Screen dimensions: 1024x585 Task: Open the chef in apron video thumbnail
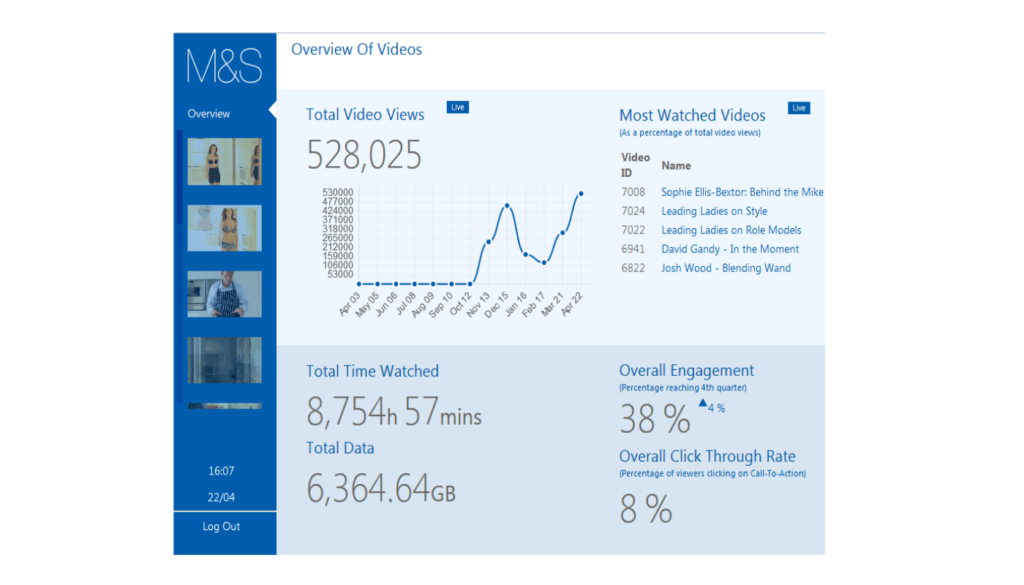[225, 294]
